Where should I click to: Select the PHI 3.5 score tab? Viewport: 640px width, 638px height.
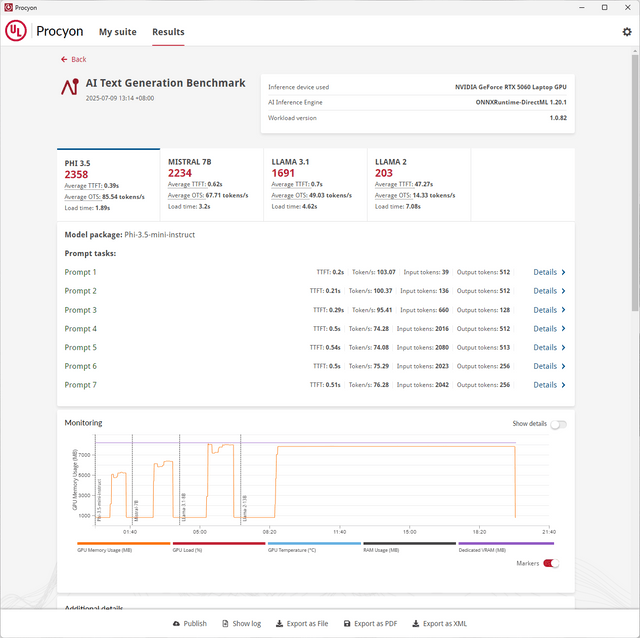pos(109,185)
